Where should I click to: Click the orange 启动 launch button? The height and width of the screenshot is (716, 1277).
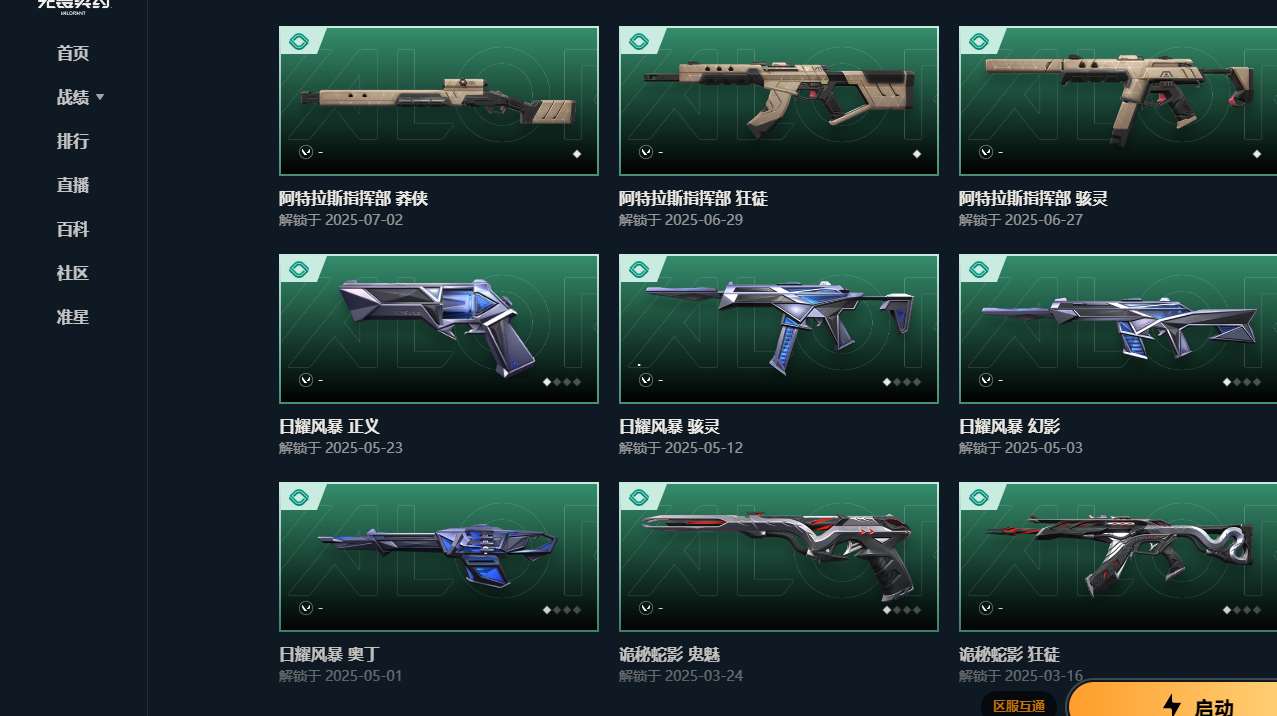tap(1172, 702)
